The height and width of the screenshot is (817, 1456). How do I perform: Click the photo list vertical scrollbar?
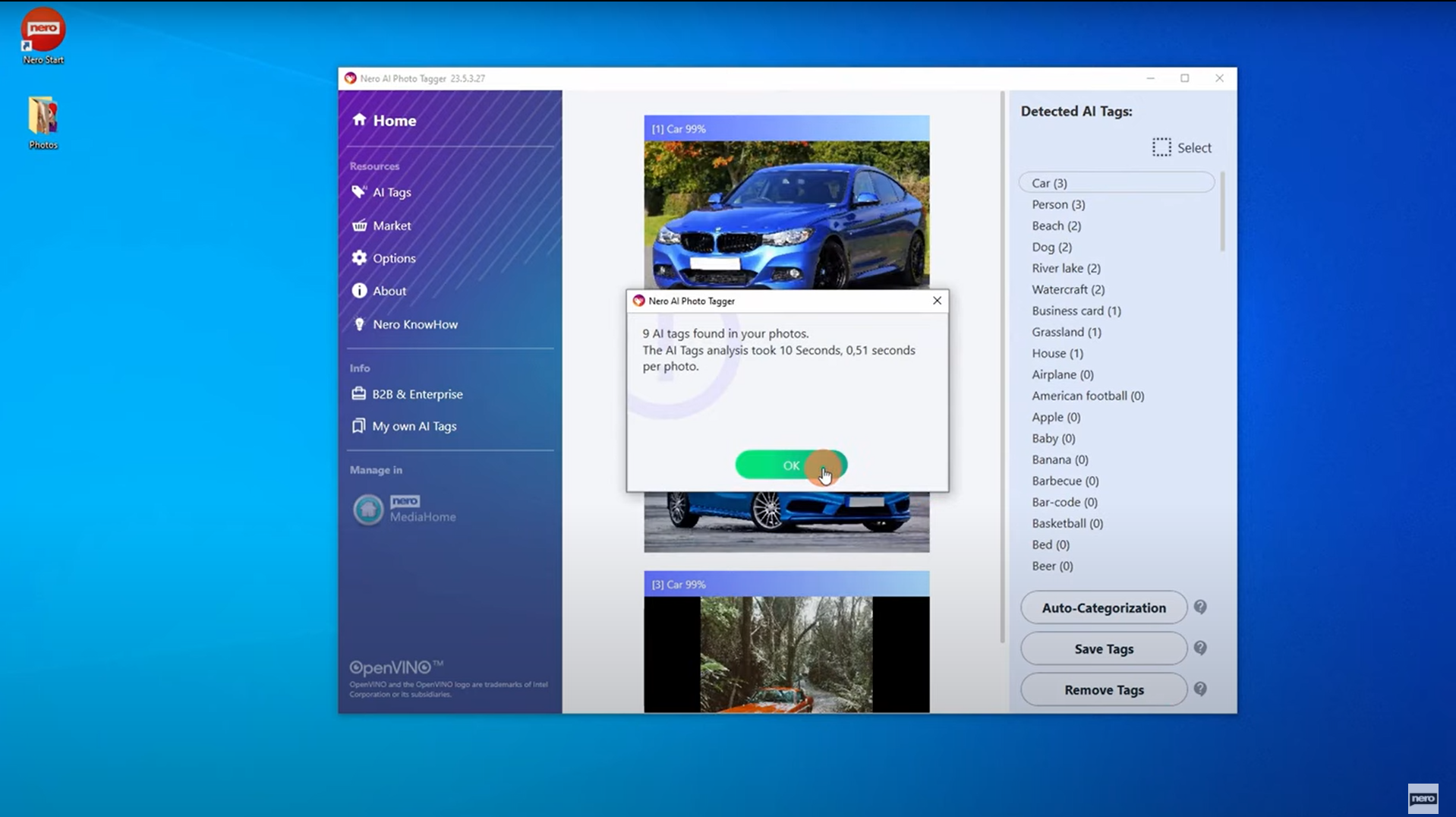point(1002,367)
